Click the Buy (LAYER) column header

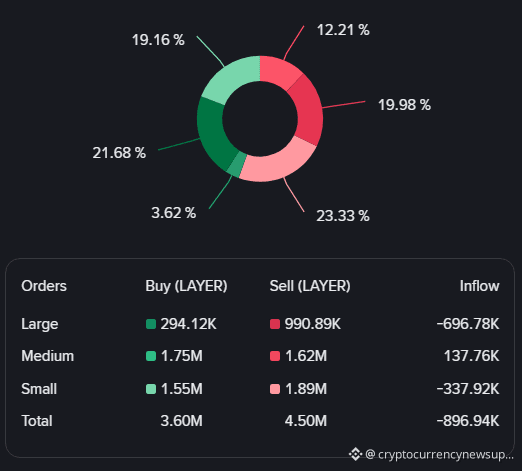click(186, 286)
